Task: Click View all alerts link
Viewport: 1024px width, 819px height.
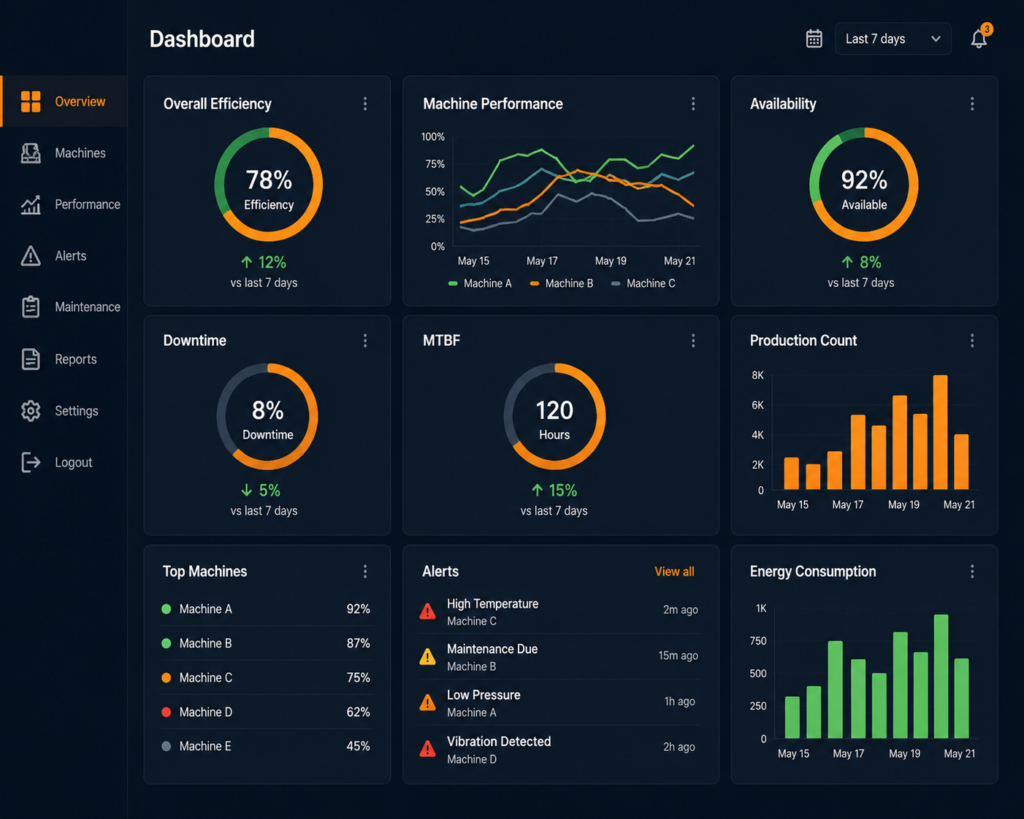Action: (674, 571)
